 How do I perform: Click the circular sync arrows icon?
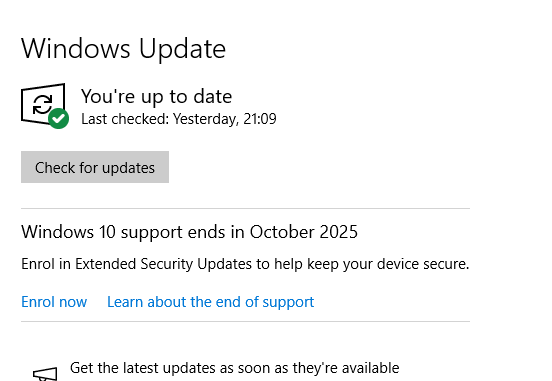coord(43,104)
